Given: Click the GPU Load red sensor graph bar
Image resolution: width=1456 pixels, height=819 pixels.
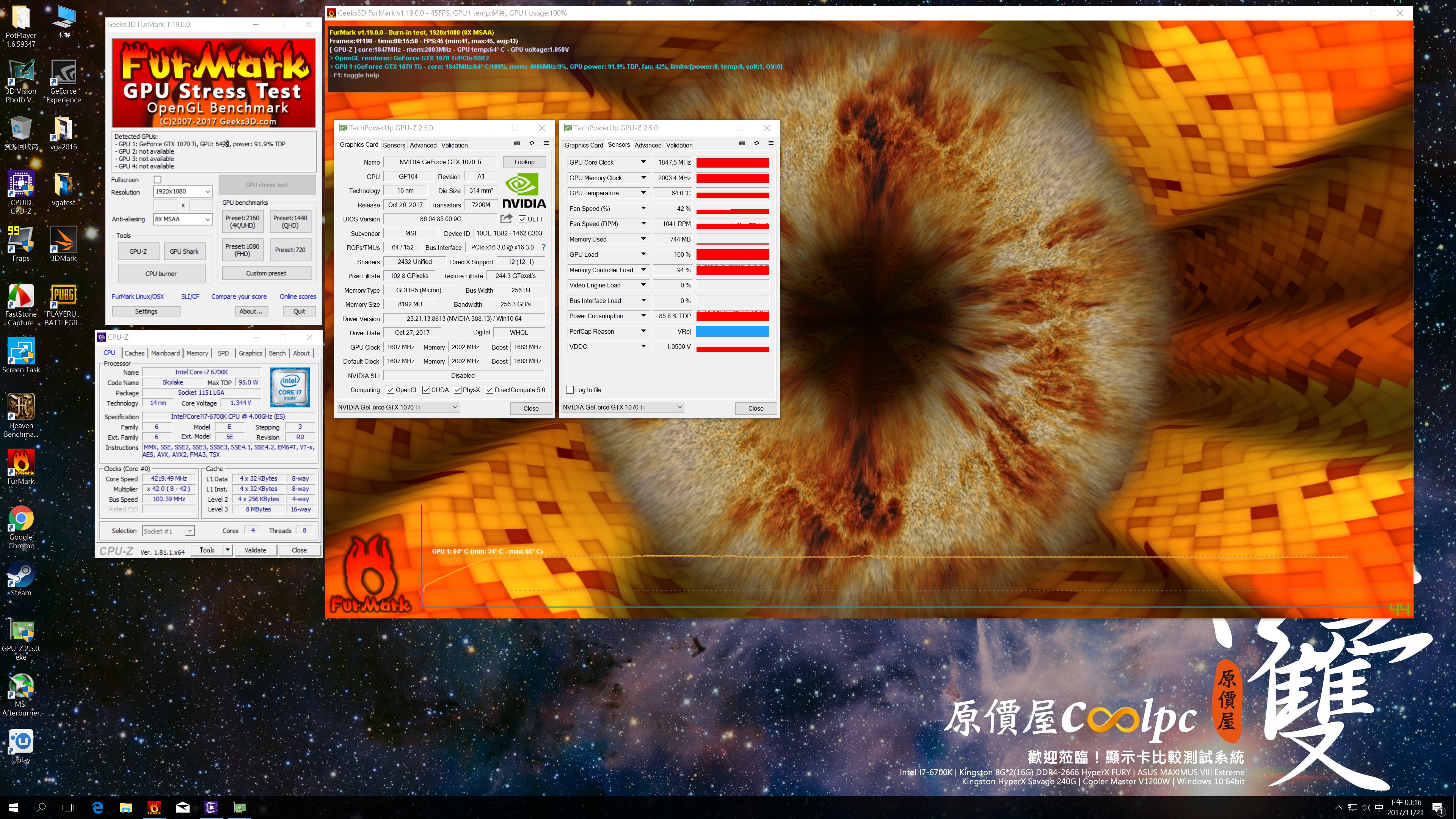Looking at the screenshot, I should pos(733,254).
